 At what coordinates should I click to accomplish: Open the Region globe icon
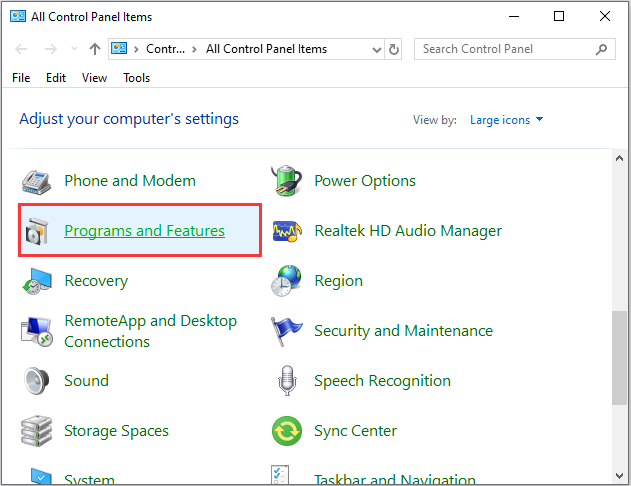tap(287, 280)
